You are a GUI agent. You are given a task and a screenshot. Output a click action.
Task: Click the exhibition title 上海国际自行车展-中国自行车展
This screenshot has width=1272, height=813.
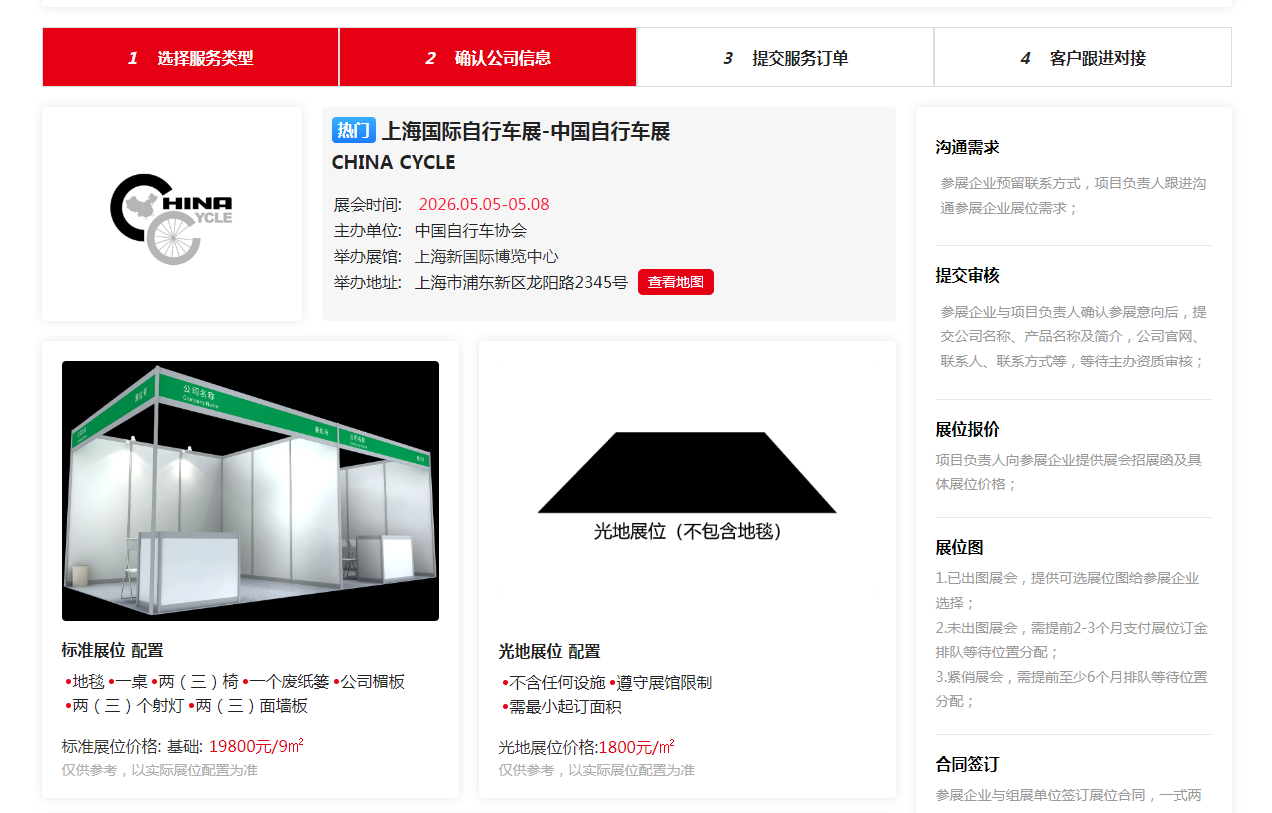(x=526, y=131)
